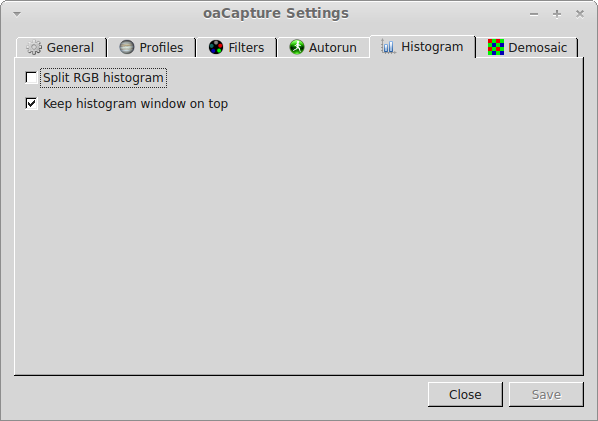Select the Filters tab label
The image size is (598, 421).
(x=246, y=48)
